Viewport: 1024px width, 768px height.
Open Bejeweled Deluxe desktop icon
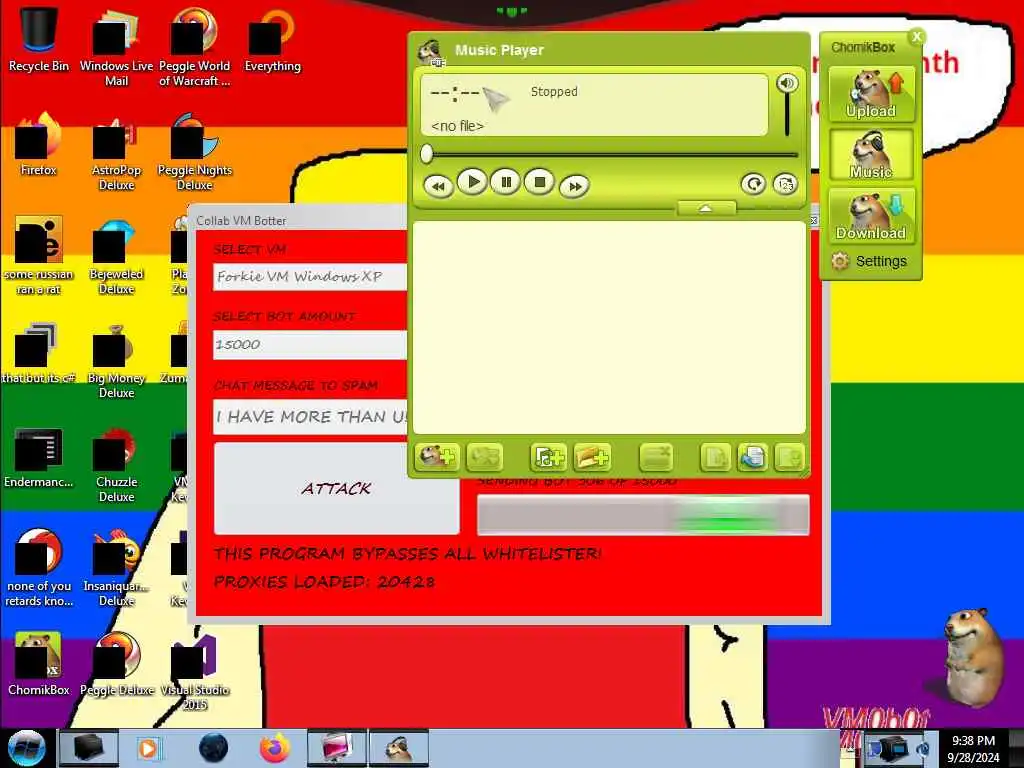pos(116,256)
